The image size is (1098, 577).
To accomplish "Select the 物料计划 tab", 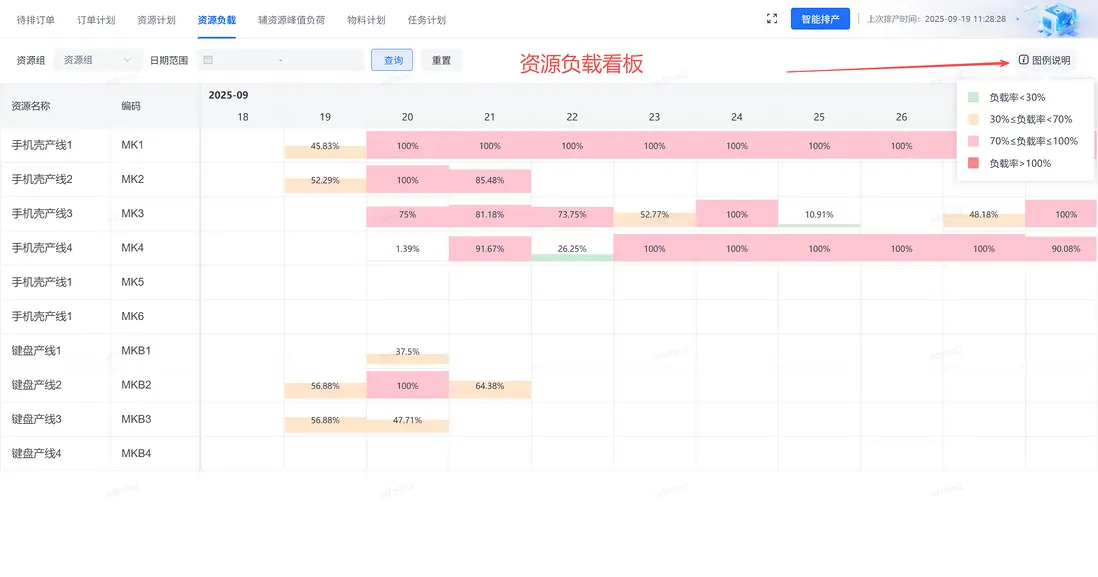I will tap(366, 19).
